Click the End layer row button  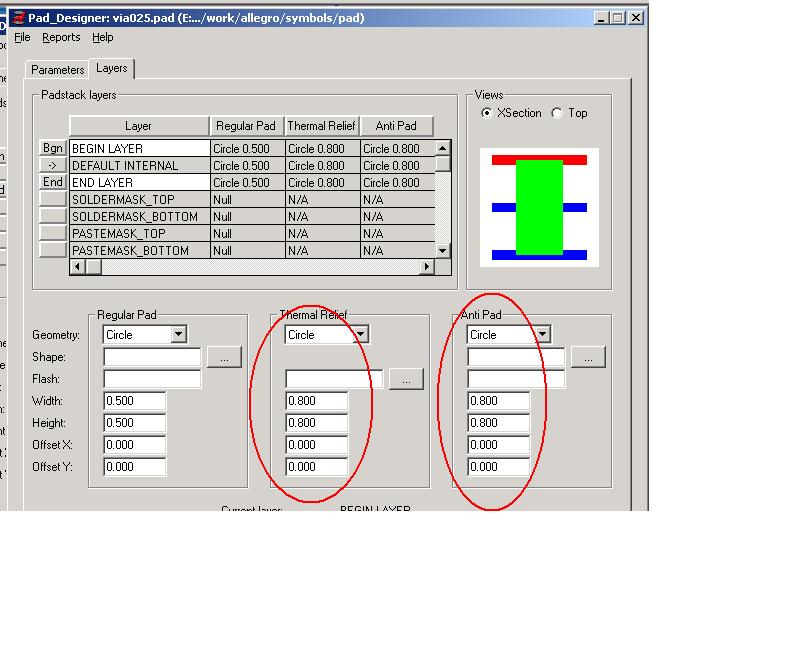53,182
